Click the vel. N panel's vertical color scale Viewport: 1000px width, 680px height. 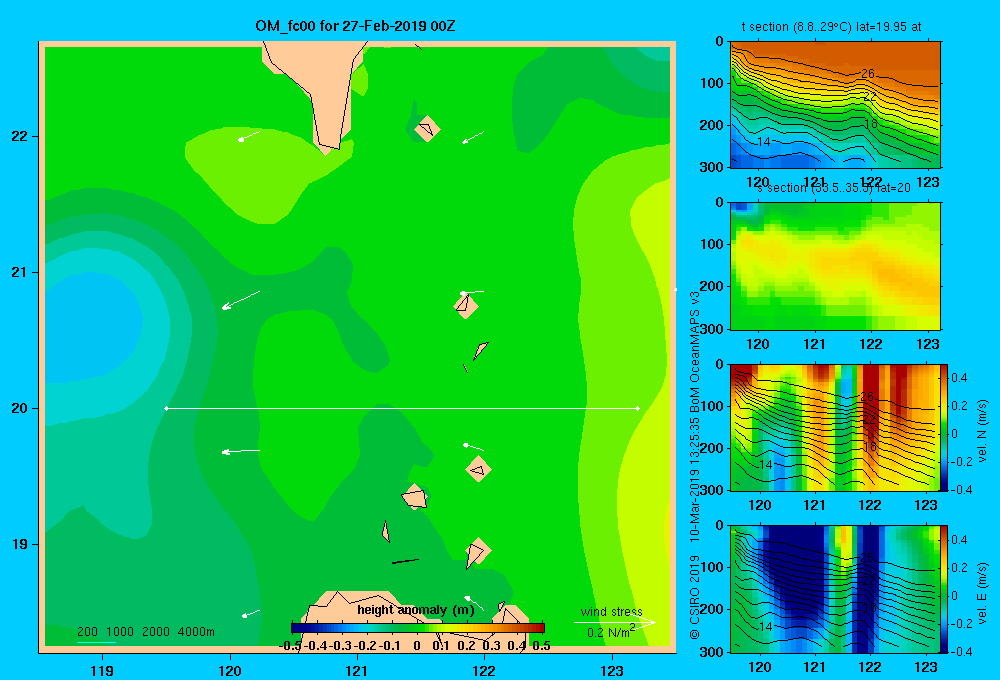click(x=944, y=427)
